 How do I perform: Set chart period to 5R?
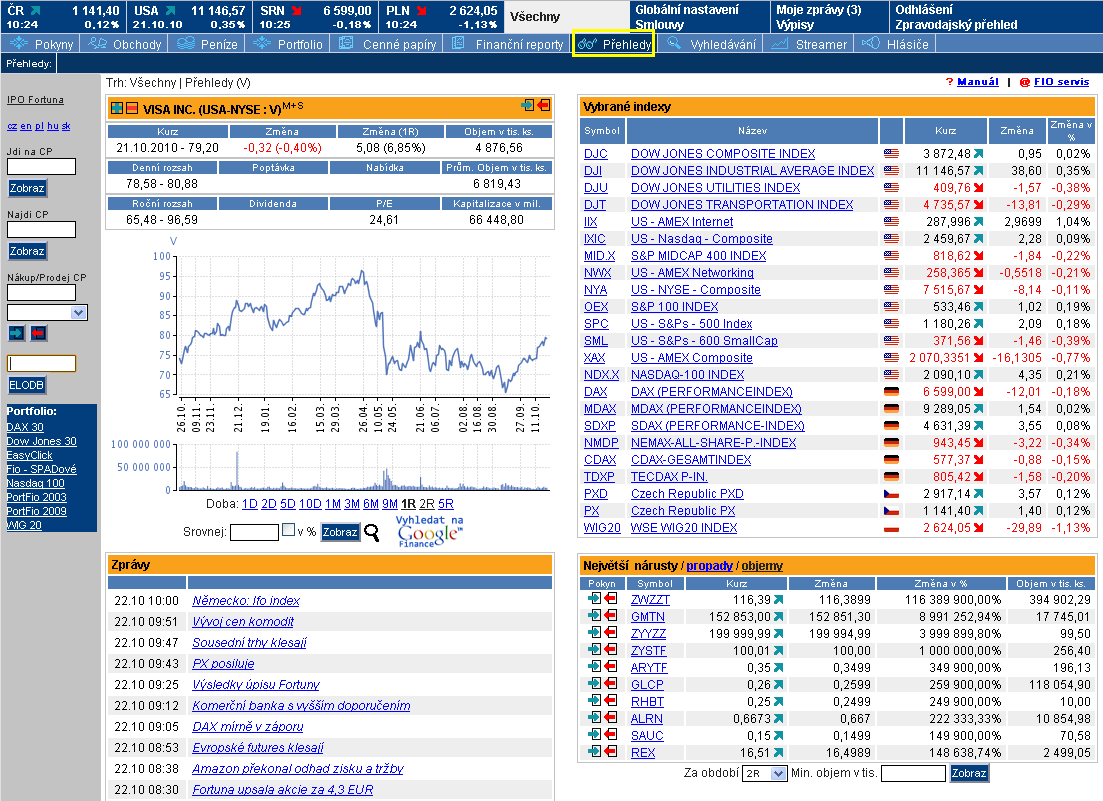coord(445,504)
